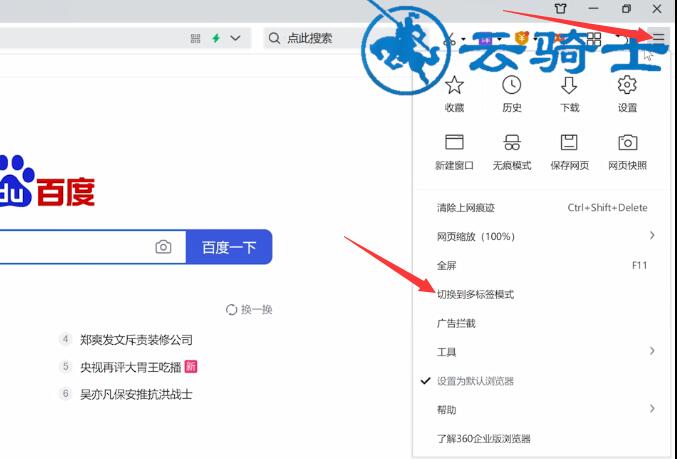The height and width of the screenshot is (459, 677).
Task: Click the Ctrl+Shift+Delete shortcut text
Action: point(607,208)
